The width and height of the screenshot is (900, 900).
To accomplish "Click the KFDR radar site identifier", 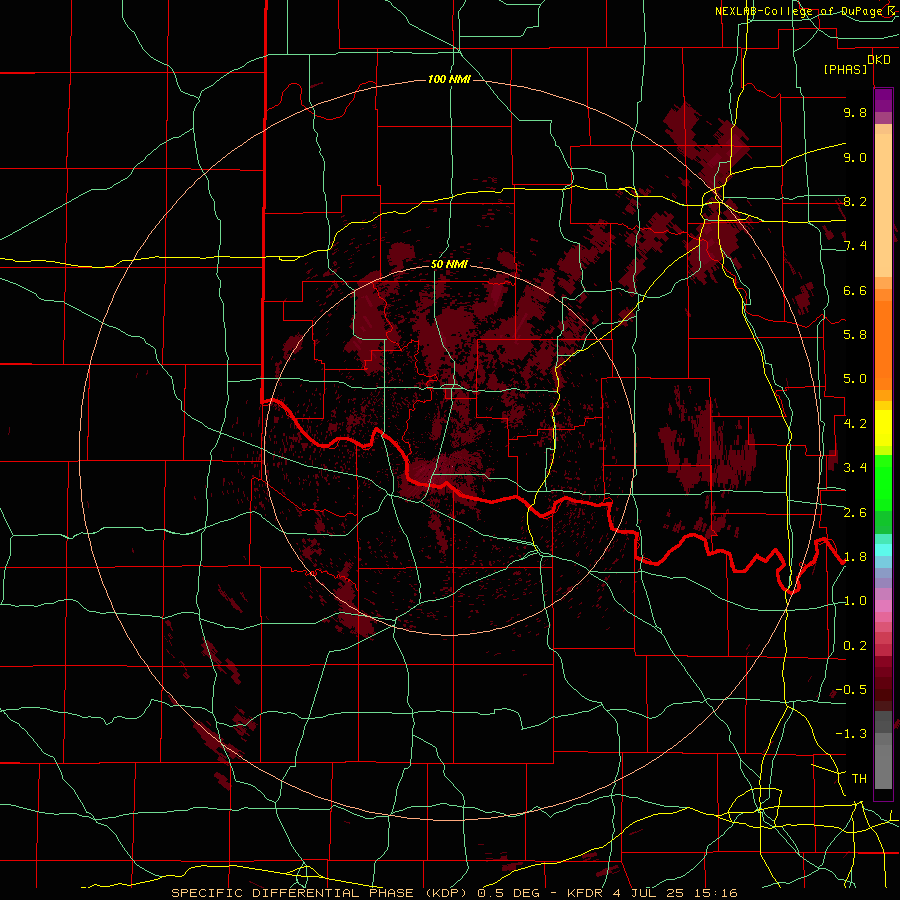I will [585, 893].
